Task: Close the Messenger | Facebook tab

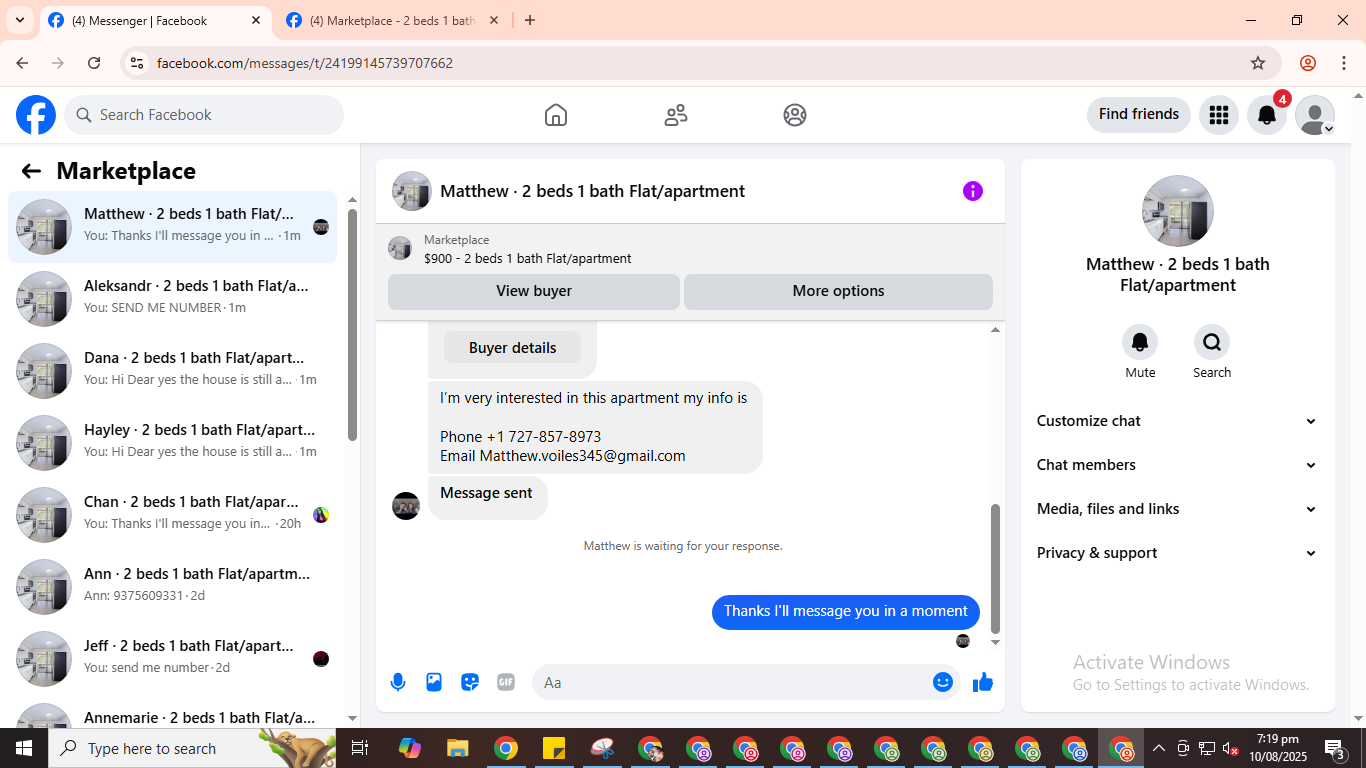Action: pos(256,20)
